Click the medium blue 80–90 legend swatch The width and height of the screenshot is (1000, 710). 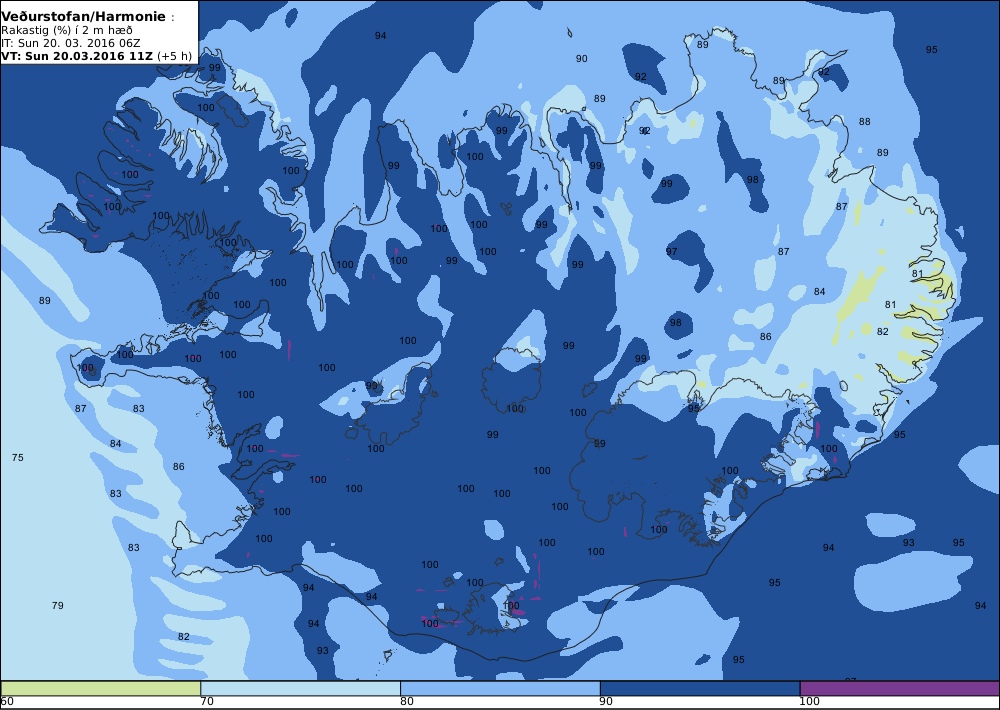[500, 688]
